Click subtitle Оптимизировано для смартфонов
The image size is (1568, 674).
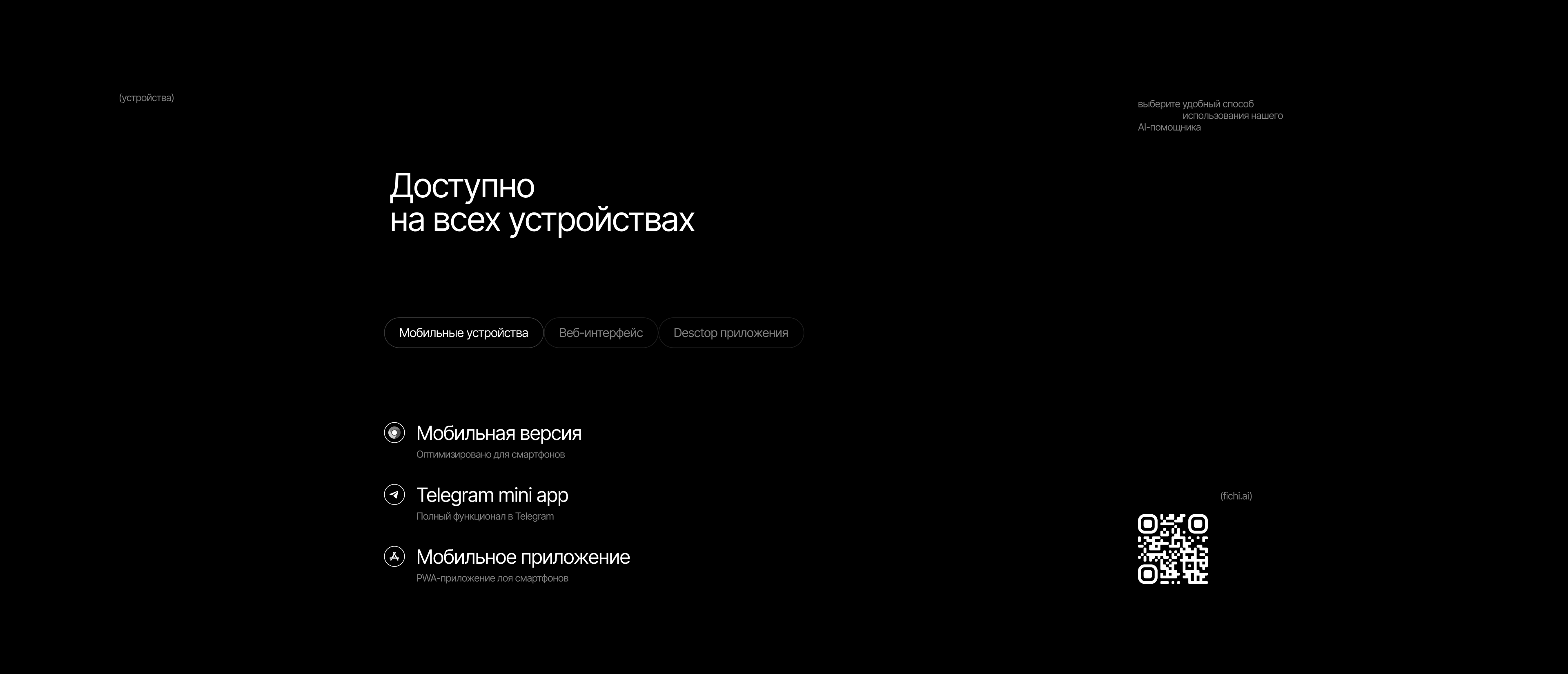pyautogui.click(x=490, y=455)
